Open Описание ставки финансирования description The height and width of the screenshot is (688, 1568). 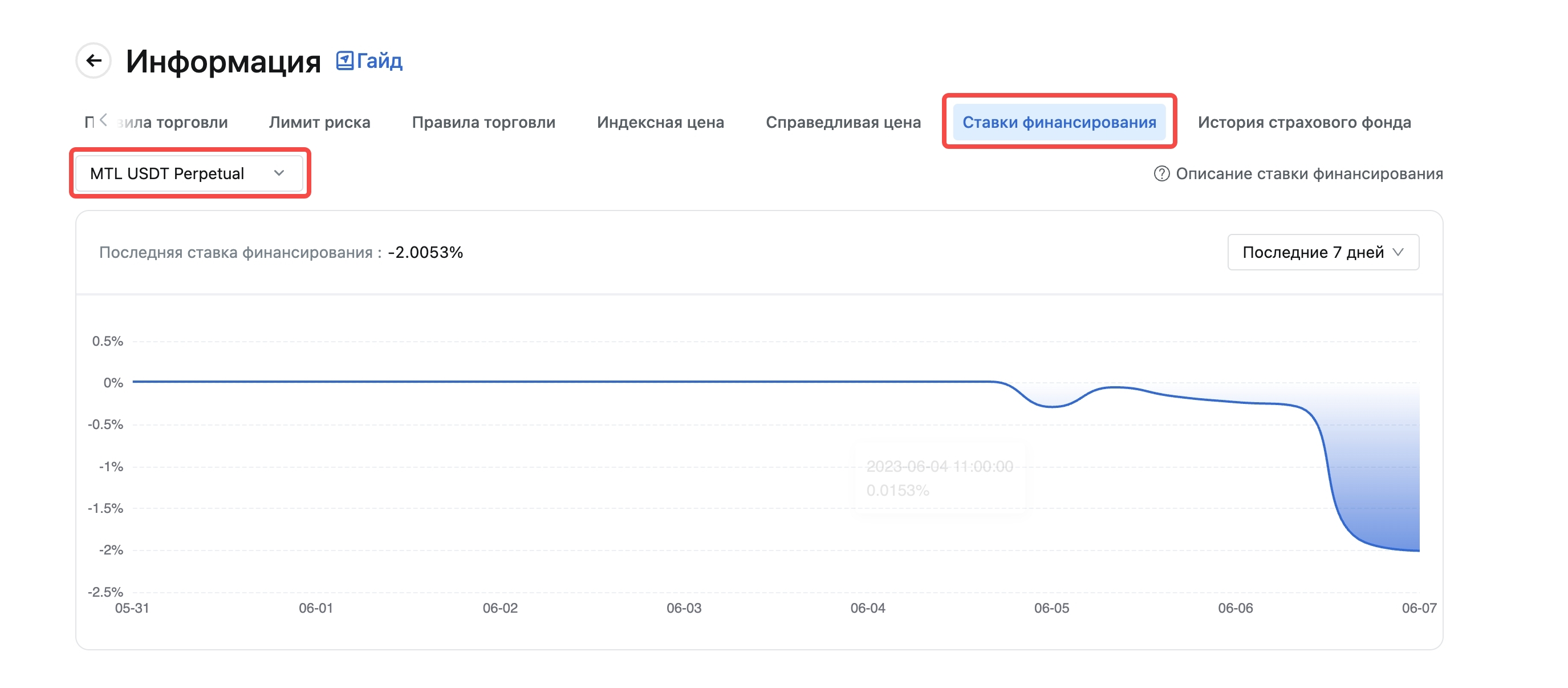tap(1309, 174)
